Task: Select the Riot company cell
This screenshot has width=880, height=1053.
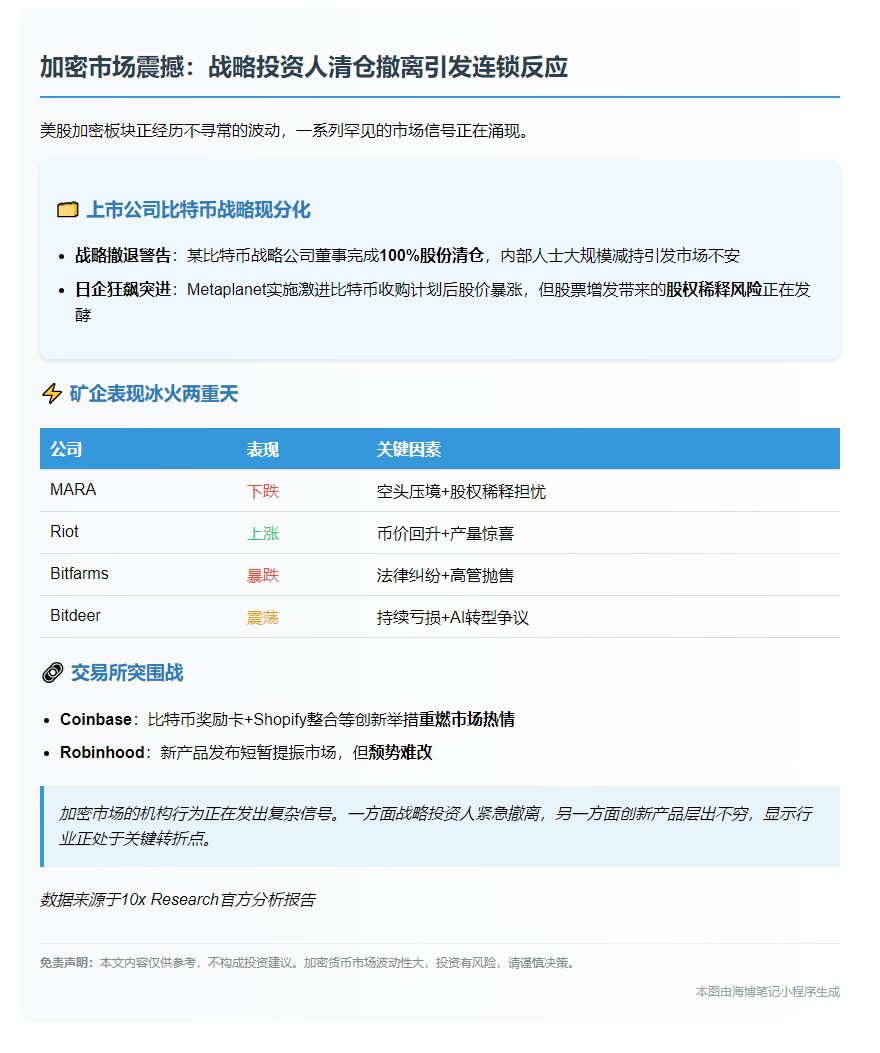Action: click(64, 532)
